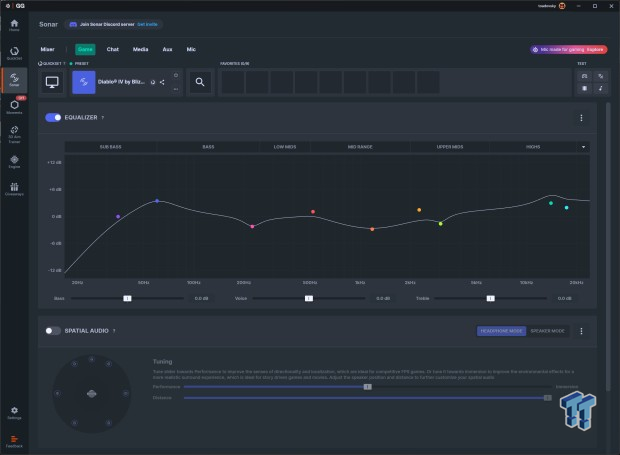
Task: Click the blue Diablo IV preset tile
Action: [x=83, y=82]
